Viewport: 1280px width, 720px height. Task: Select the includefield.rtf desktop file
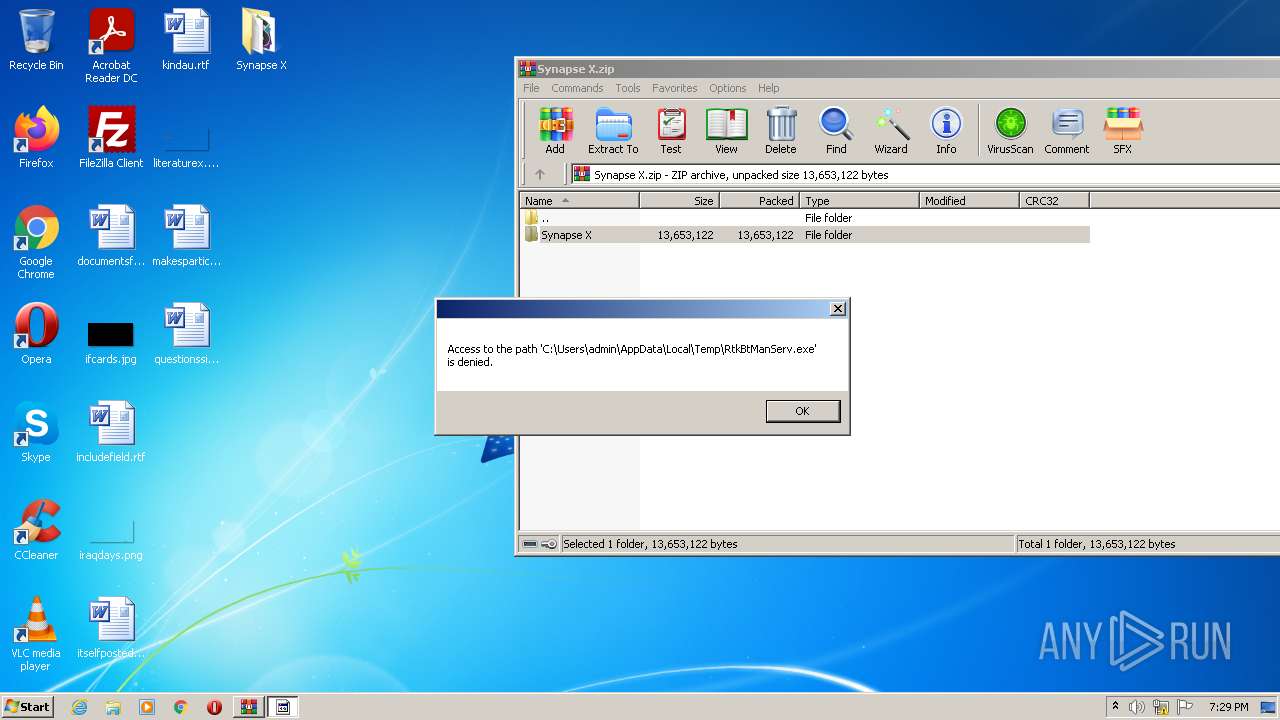(111, 432)
